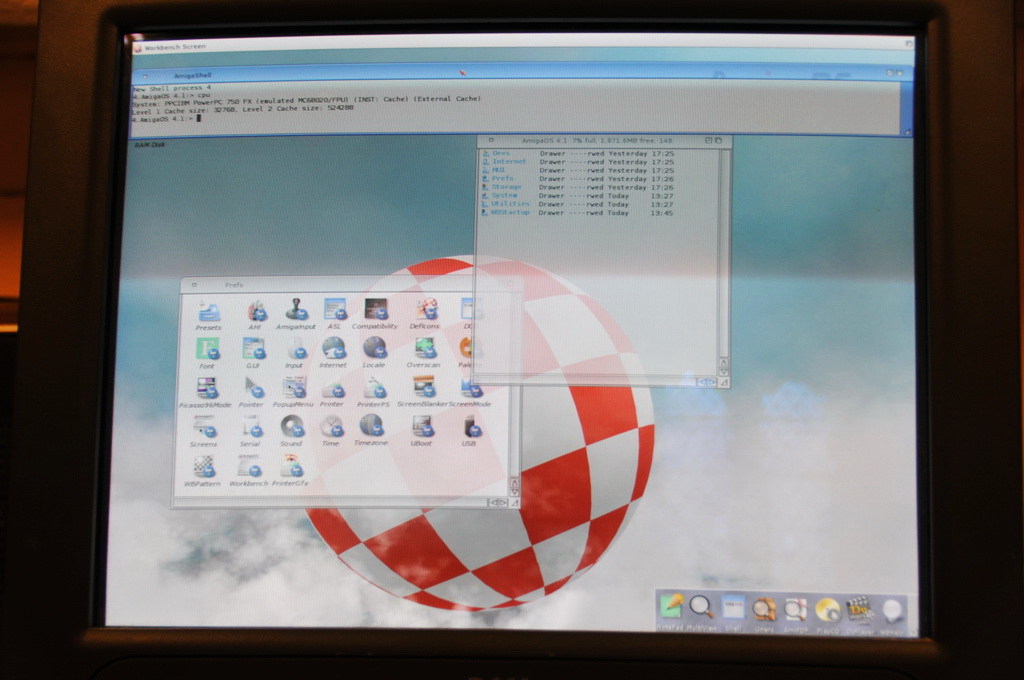The height and width of the screenshot is (680, 1024).
Task: Select the Devs drawer row
Action: click(x=577, y=154)
